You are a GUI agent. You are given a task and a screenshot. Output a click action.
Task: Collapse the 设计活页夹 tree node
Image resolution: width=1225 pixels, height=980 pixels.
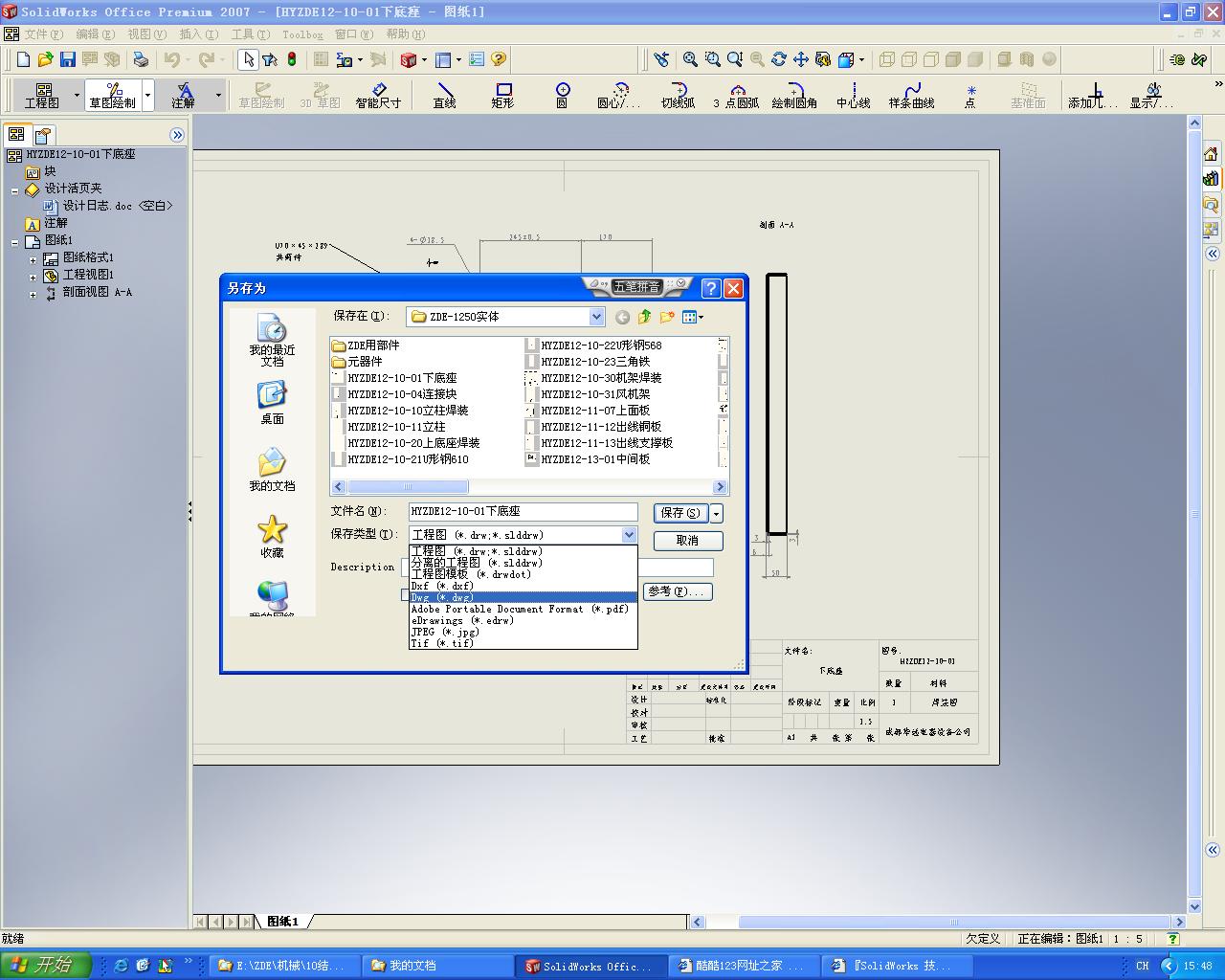[15, 189]
